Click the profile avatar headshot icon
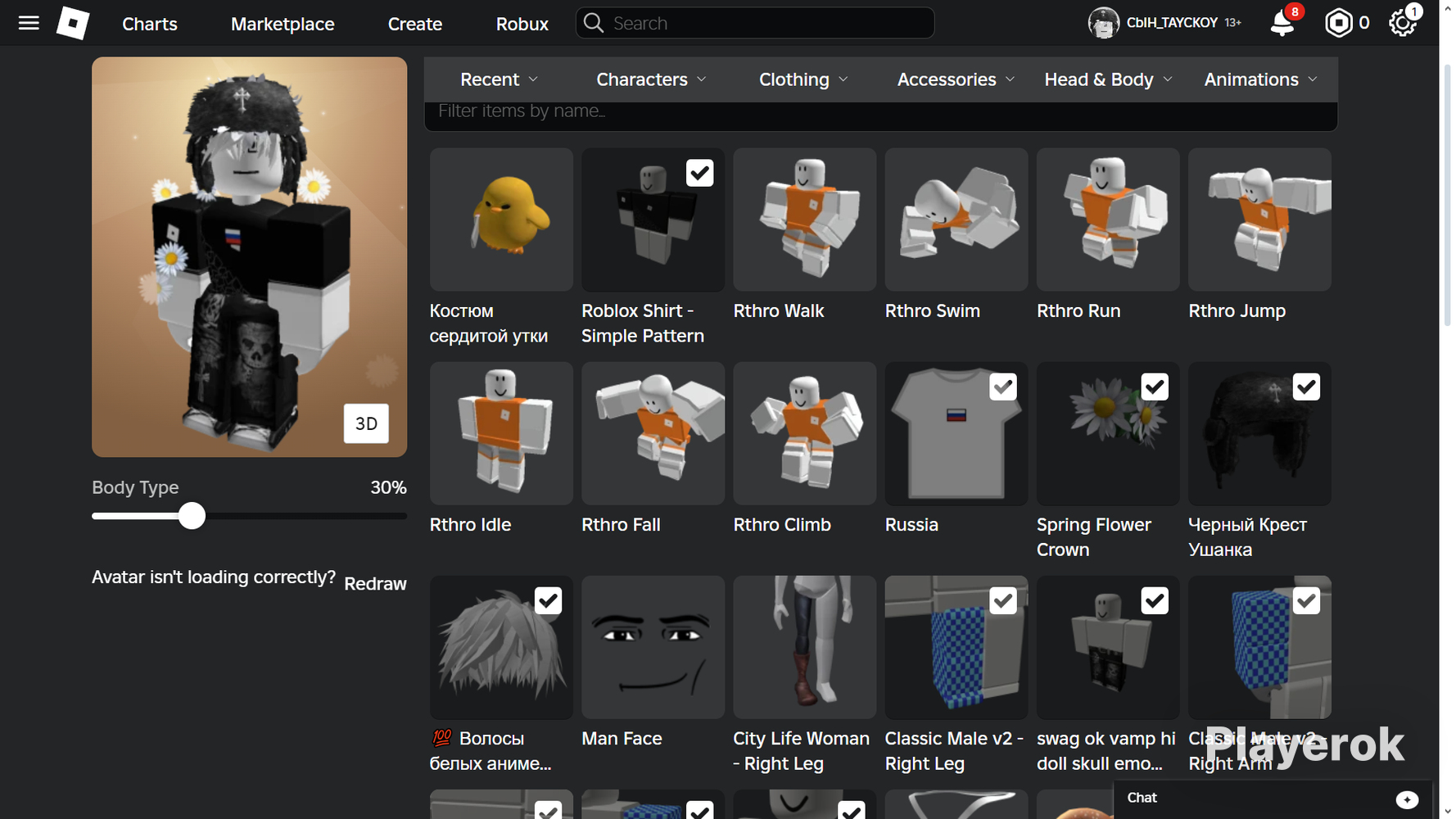Viewport: 1456px width, 819px height. click(x=1103, y=23)
